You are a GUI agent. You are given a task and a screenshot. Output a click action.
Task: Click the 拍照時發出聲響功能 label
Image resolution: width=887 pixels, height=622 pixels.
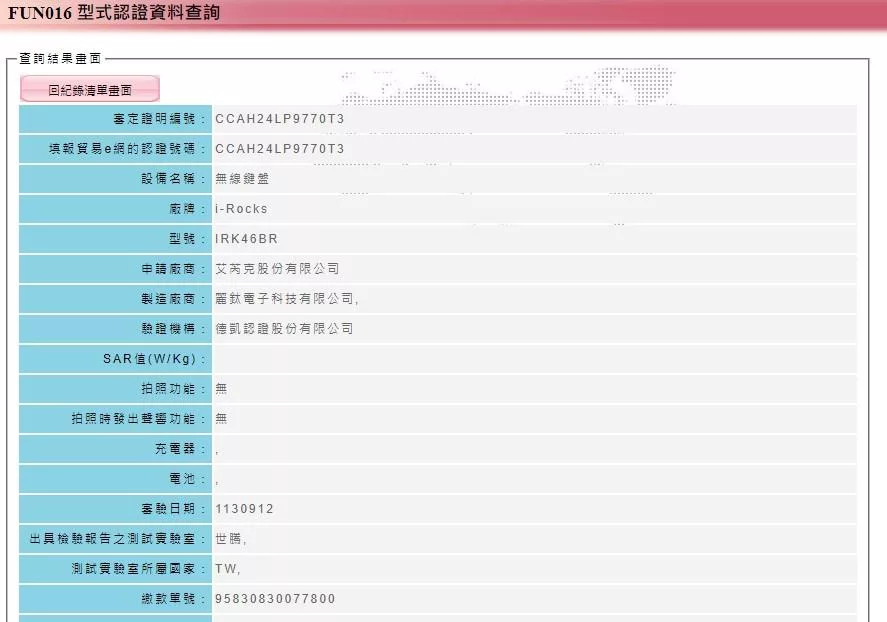point(139,419)
